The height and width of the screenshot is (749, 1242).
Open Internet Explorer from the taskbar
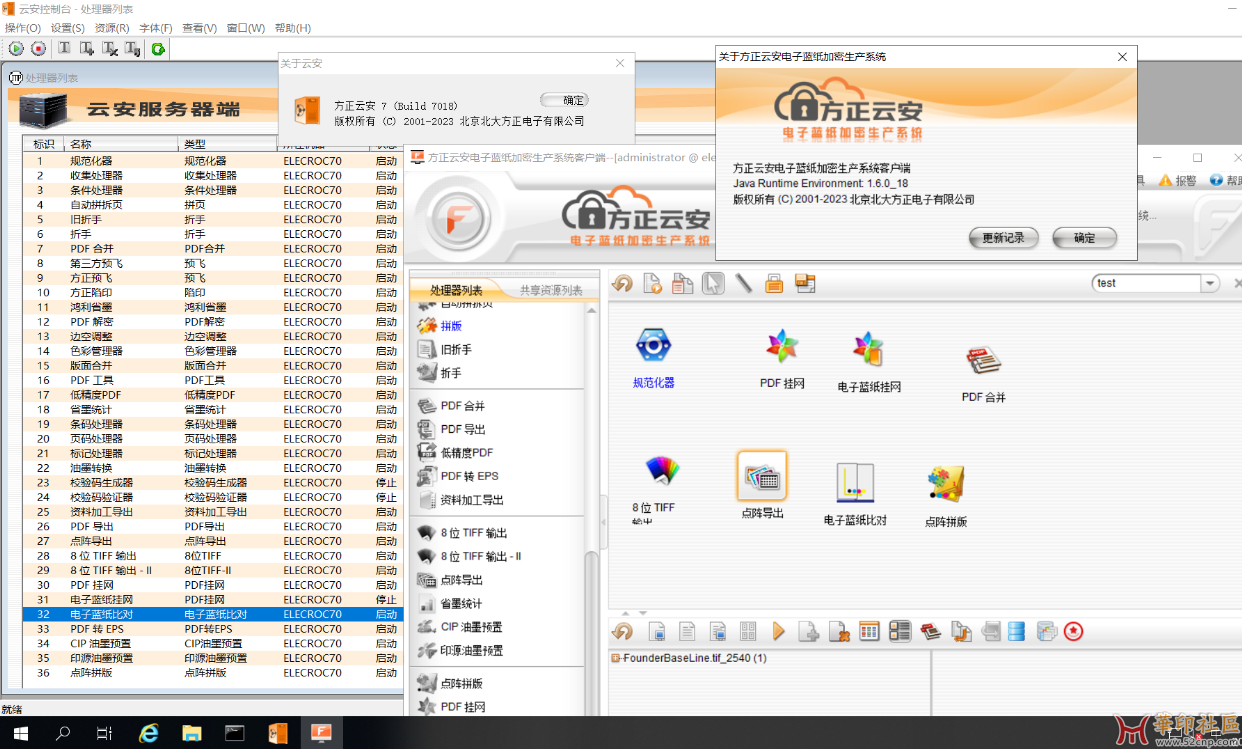pyautogui.click(x=149, y=733)
